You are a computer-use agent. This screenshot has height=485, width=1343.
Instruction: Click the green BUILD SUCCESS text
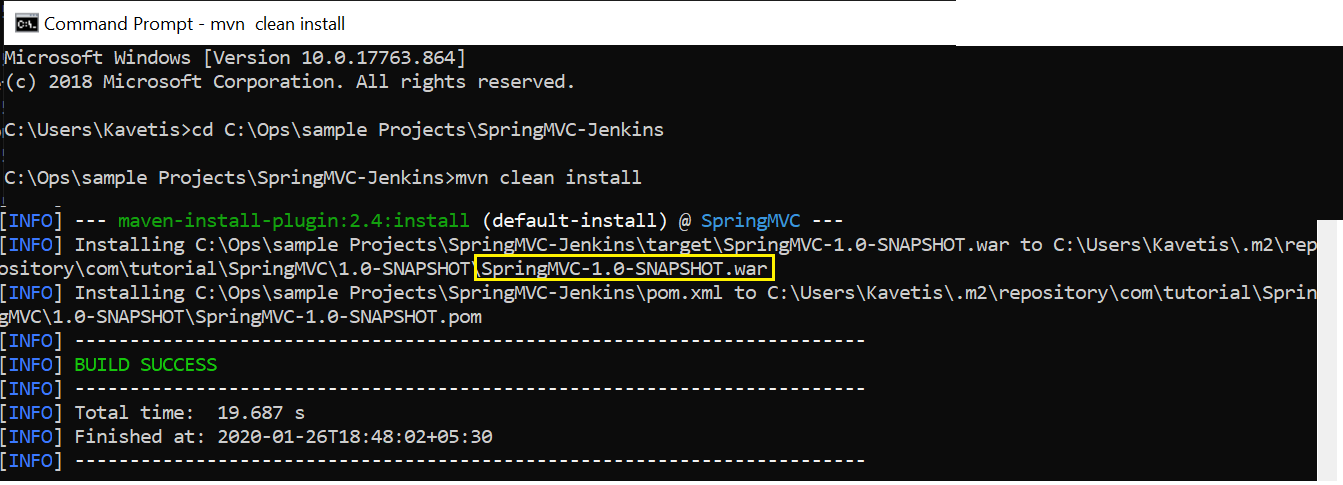[x=146, y=364]
